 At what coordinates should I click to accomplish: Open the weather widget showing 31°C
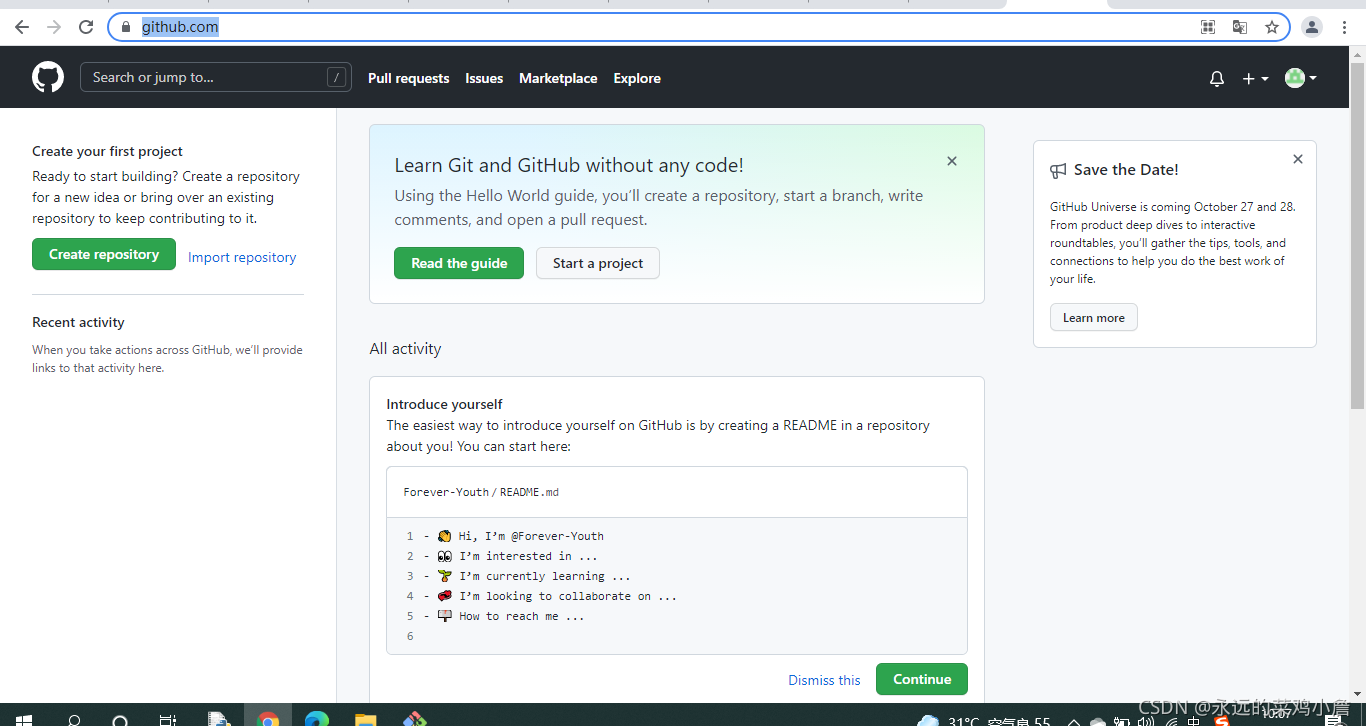click(x=985, y=720)
